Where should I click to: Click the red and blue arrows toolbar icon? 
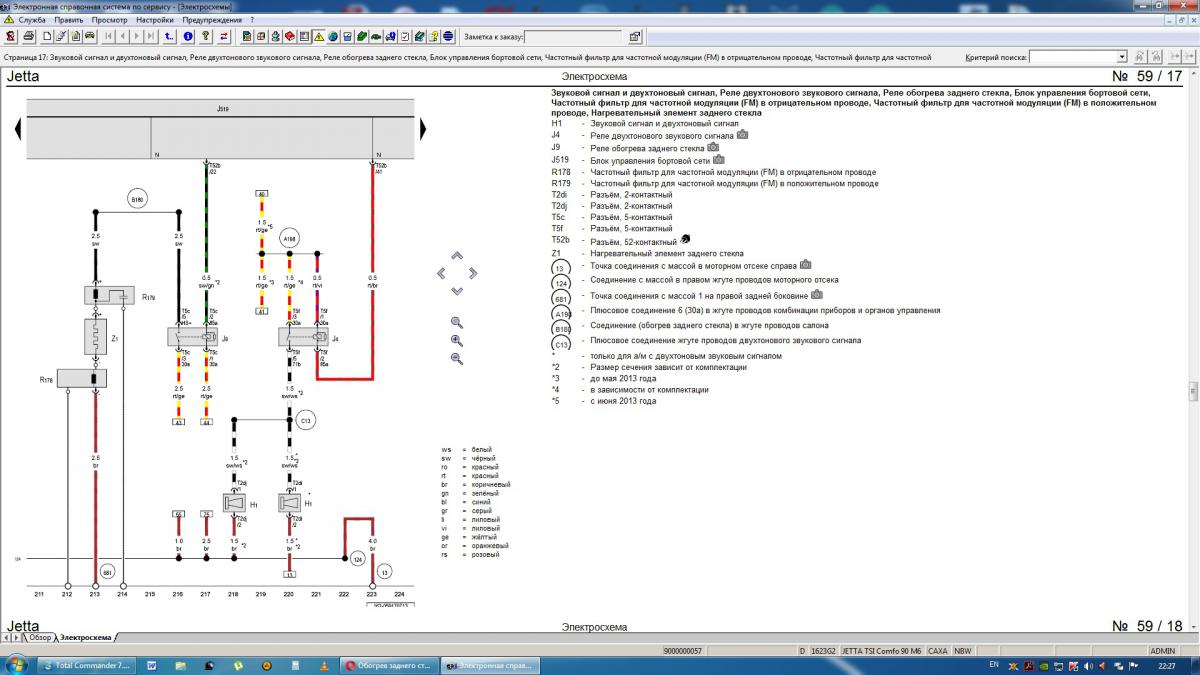(x=223, y=37)
